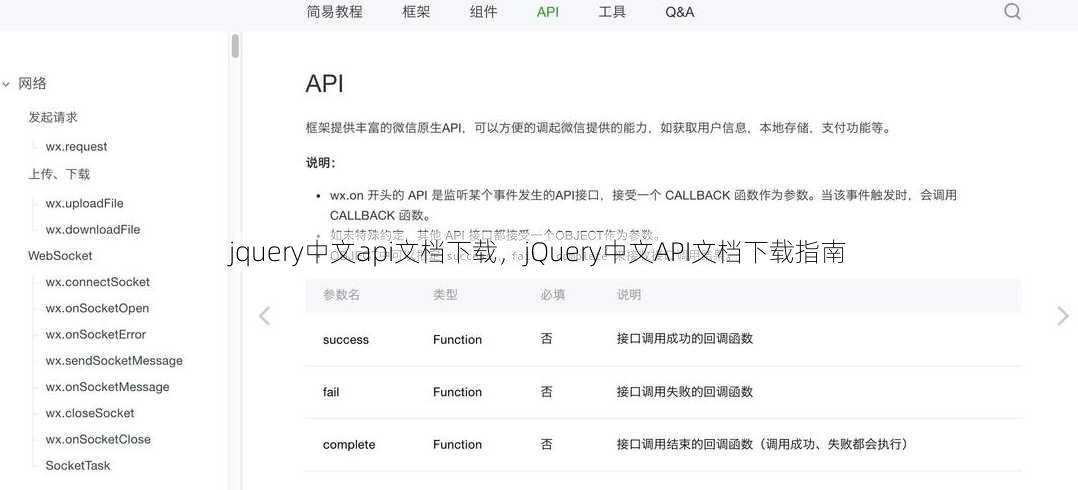Click the 网络 section label
Viewport: 1078px width, 490px height.
point(32,84)
